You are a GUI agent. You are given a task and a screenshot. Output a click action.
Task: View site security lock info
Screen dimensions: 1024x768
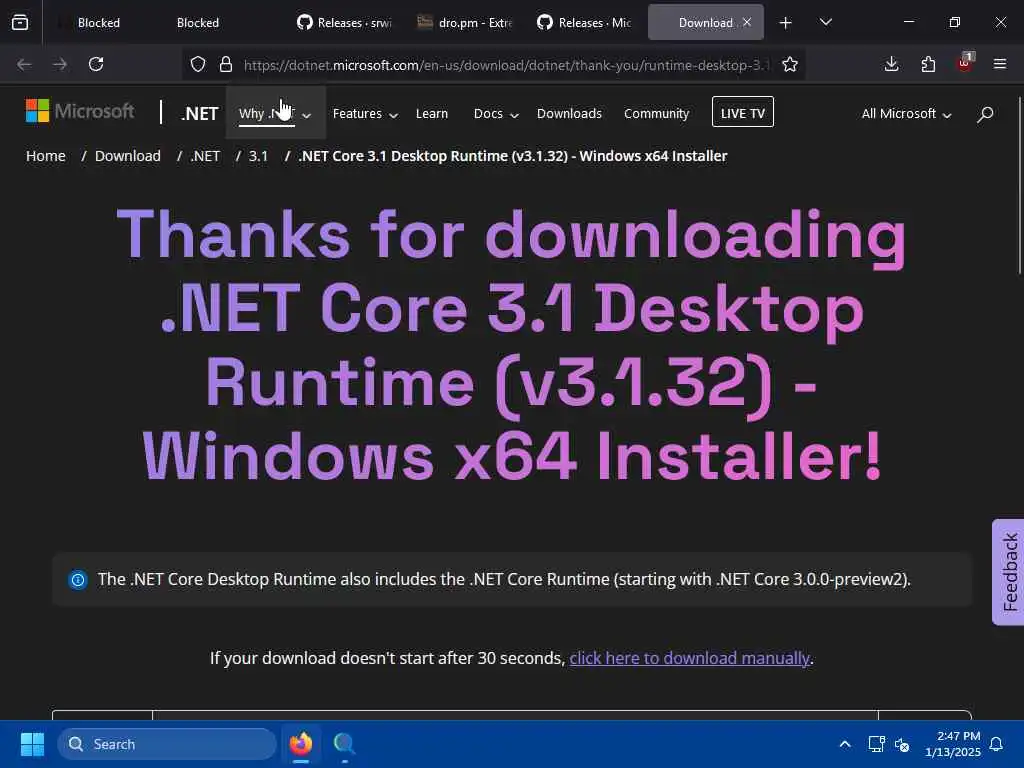[225, 64]
